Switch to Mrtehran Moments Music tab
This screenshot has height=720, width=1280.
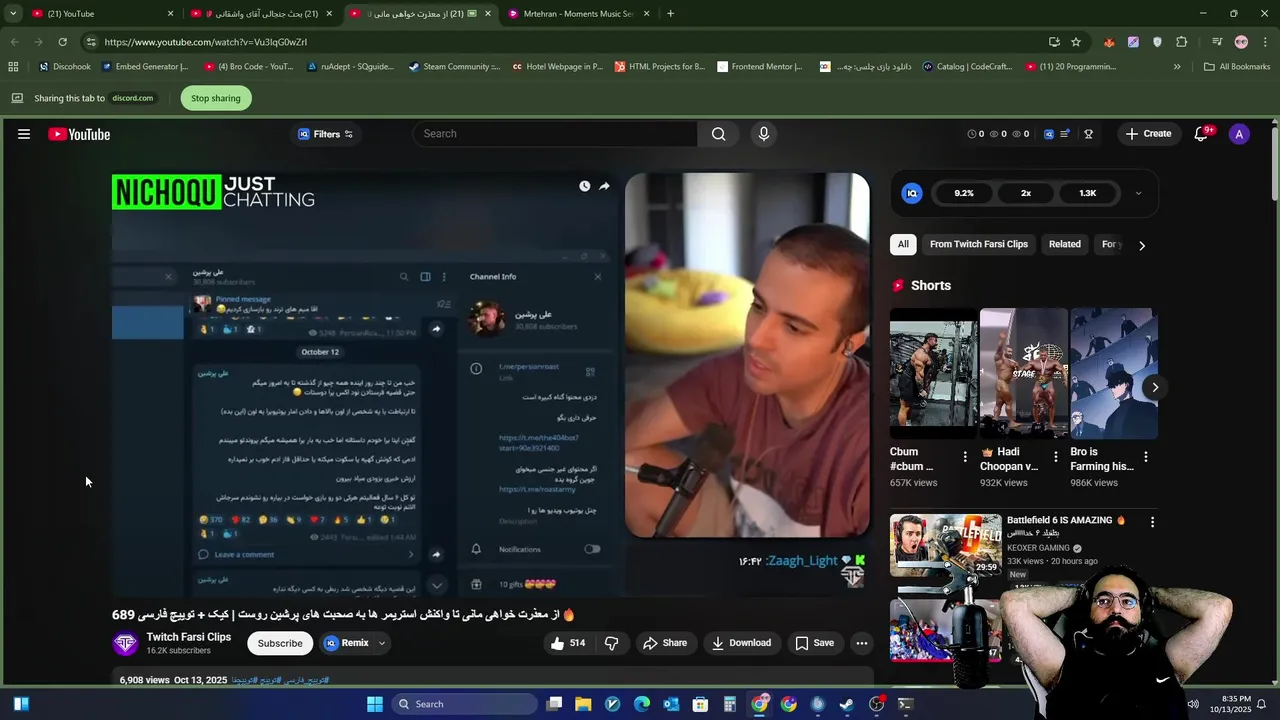pos(579,14)
